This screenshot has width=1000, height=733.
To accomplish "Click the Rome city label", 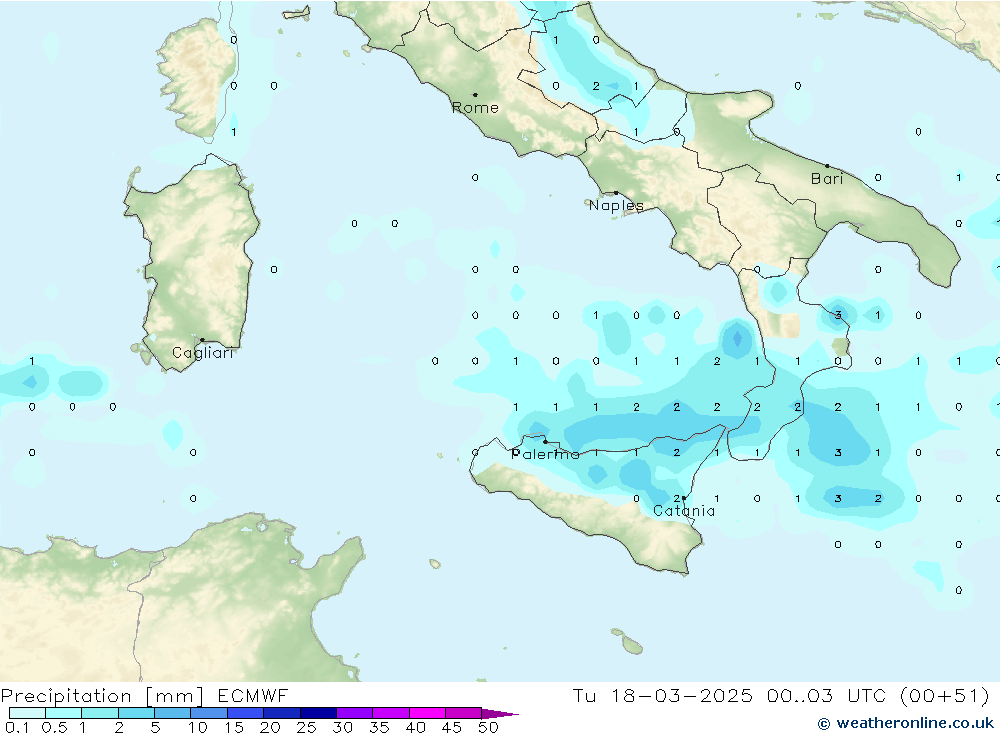I will [x=475, y=108].
